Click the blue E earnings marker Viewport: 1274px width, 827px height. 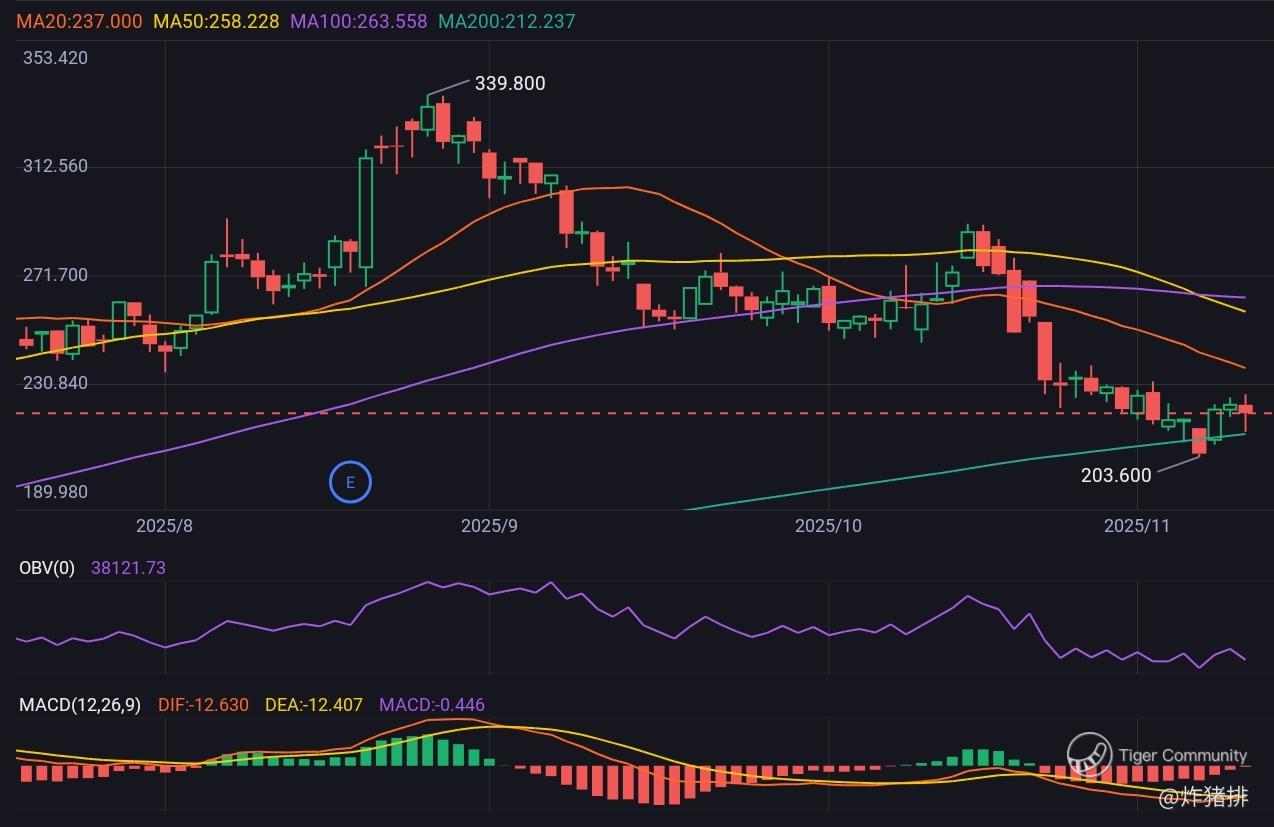[x=350, y=483]
